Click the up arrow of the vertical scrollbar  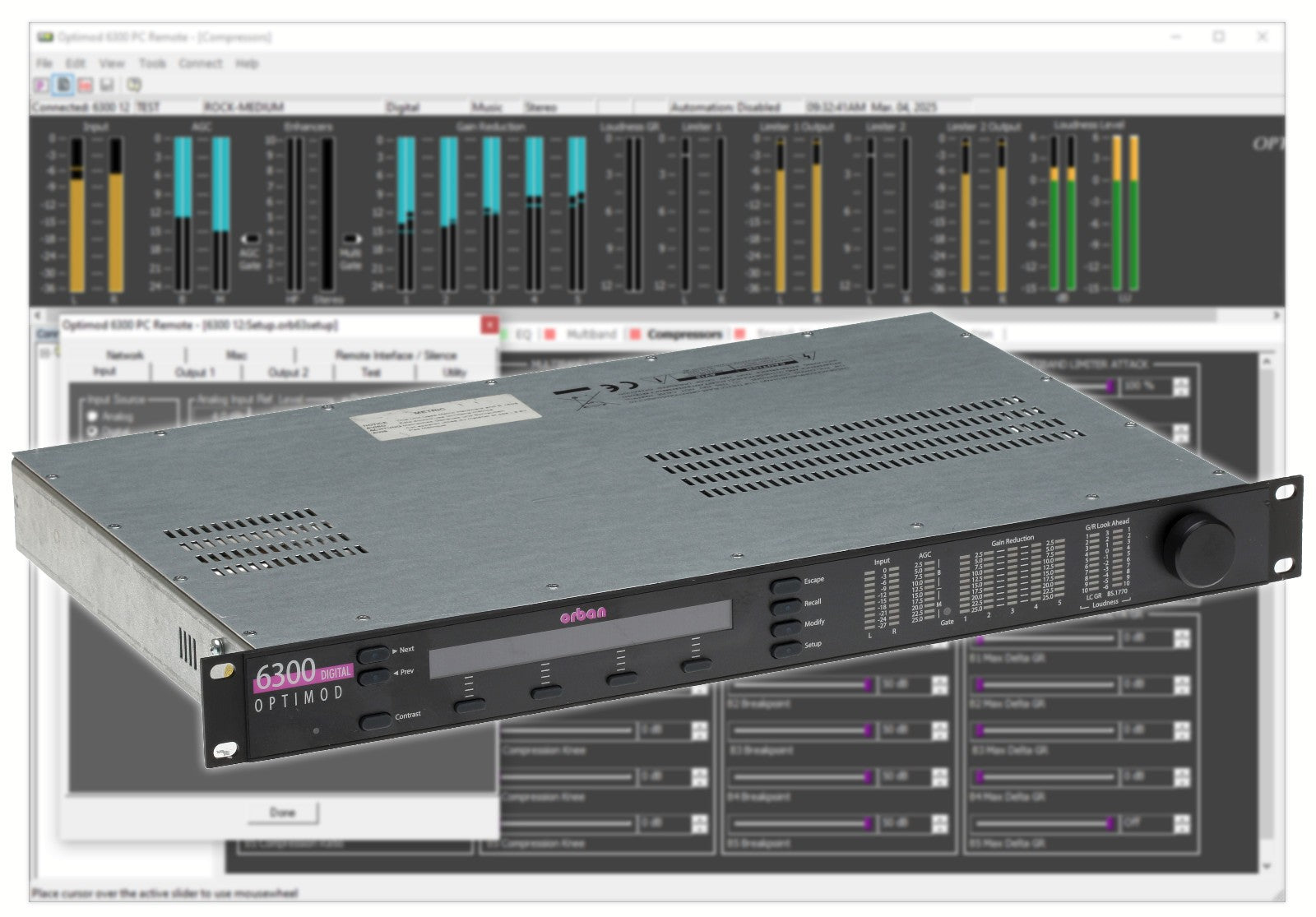pyautogui.click(x=1268, y=360)
